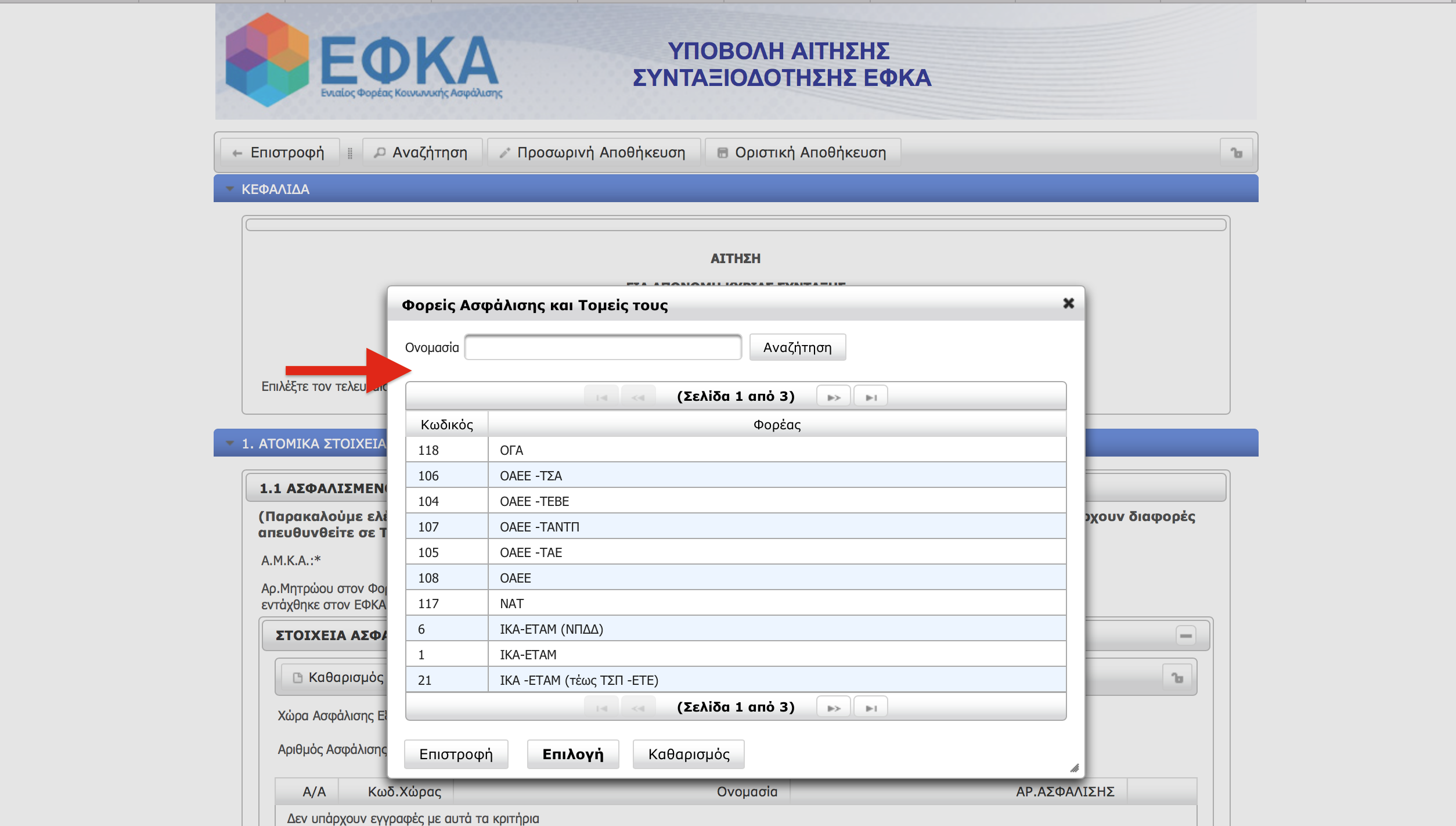
Task: Click next page arrow in bottom paginator
Action: pyautogui.click(x=833, y=708)
